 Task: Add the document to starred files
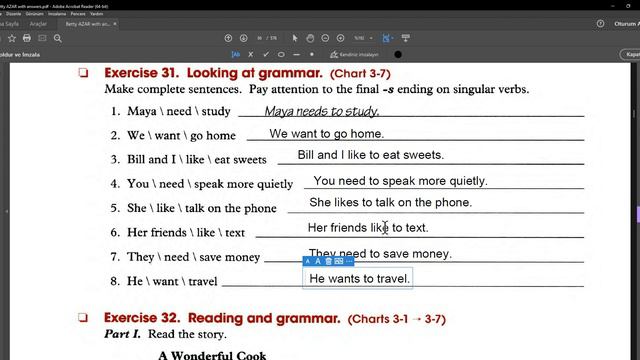click(x=12, y=38)
